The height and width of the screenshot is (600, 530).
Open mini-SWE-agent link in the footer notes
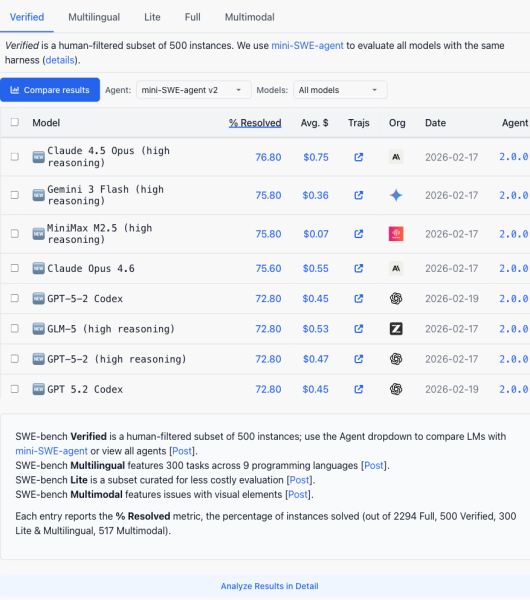tap(51, 451)
